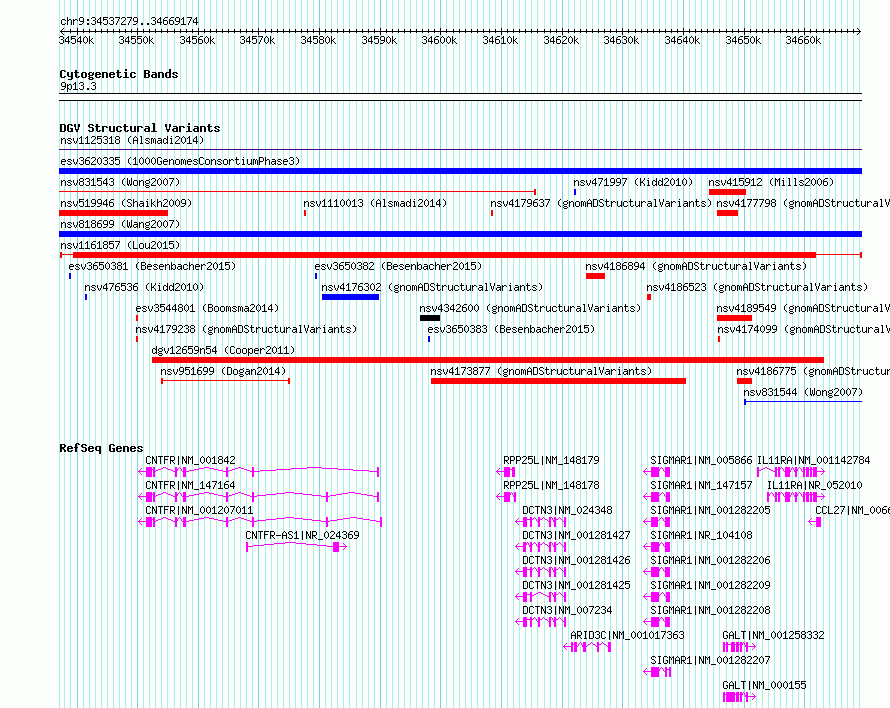Click the 9p13.3 cytogenetic band label

pyautogui.click(x=78, y=86)
